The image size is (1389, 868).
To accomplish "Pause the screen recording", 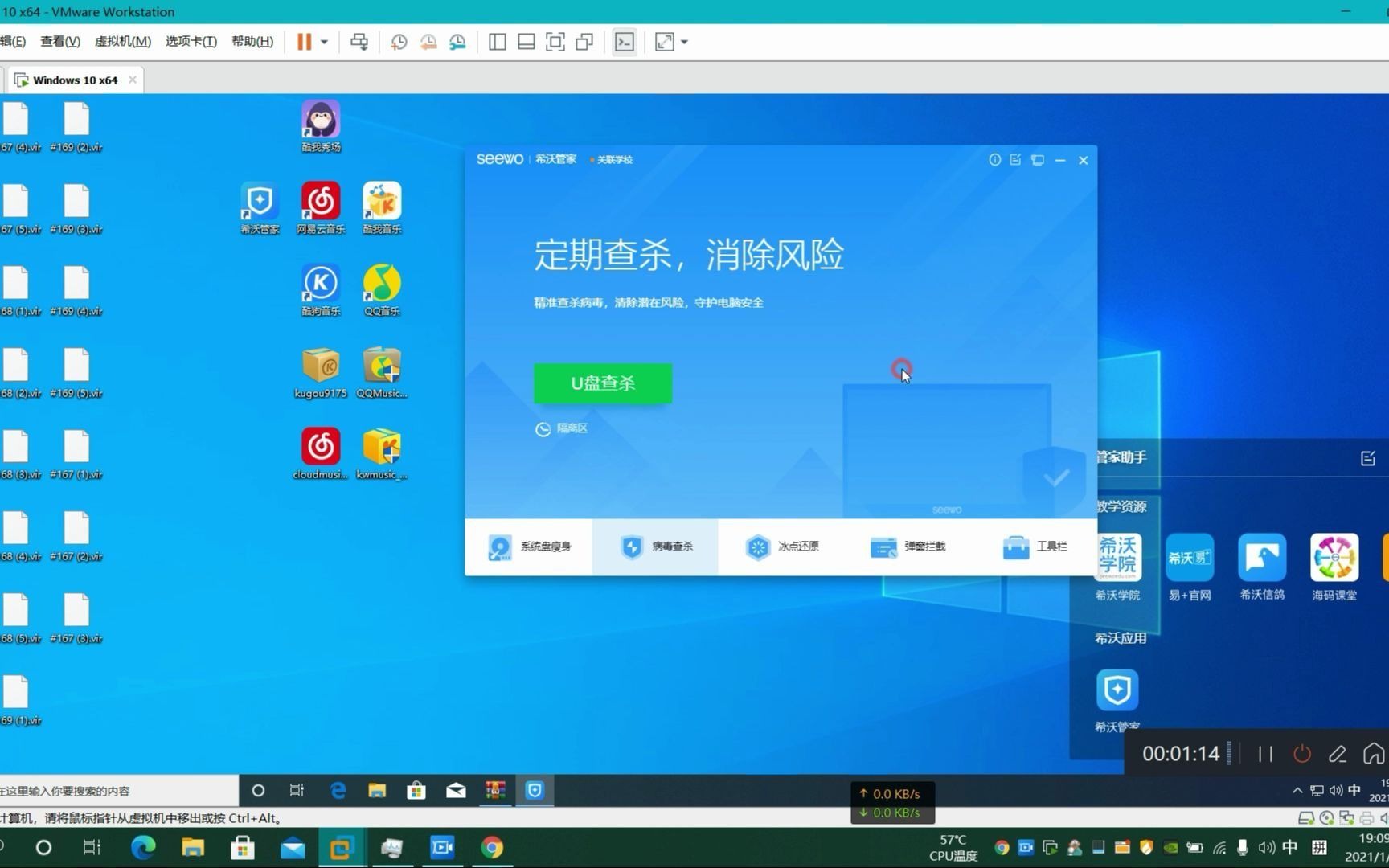I will (1265, 754).
